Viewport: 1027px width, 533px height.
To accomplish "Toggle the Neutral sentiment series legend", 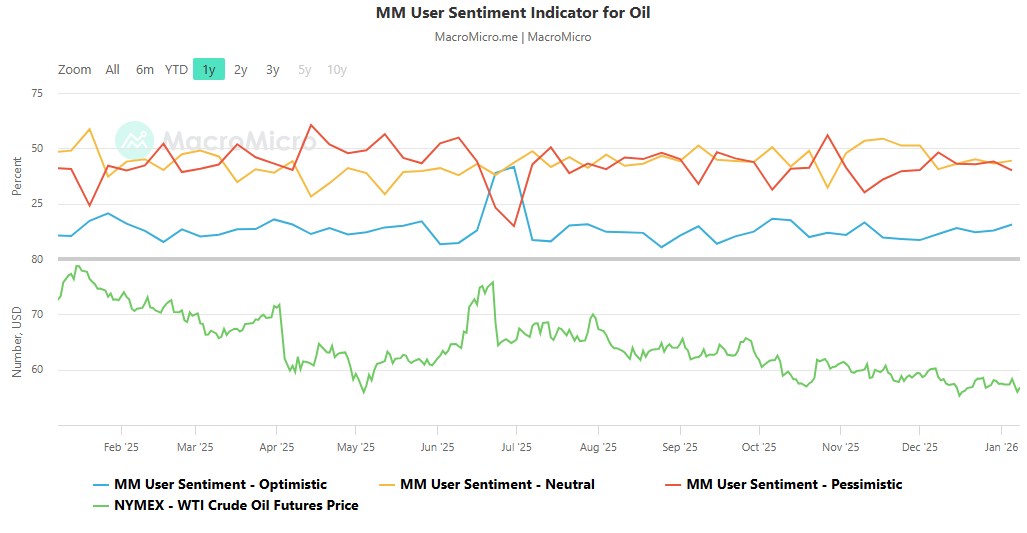I will pos(497,485).
